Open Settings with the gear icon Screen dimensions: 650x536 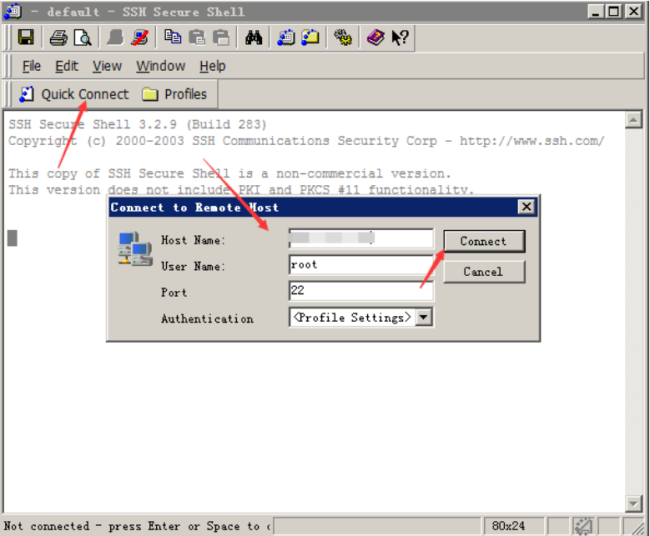[343, 38]
